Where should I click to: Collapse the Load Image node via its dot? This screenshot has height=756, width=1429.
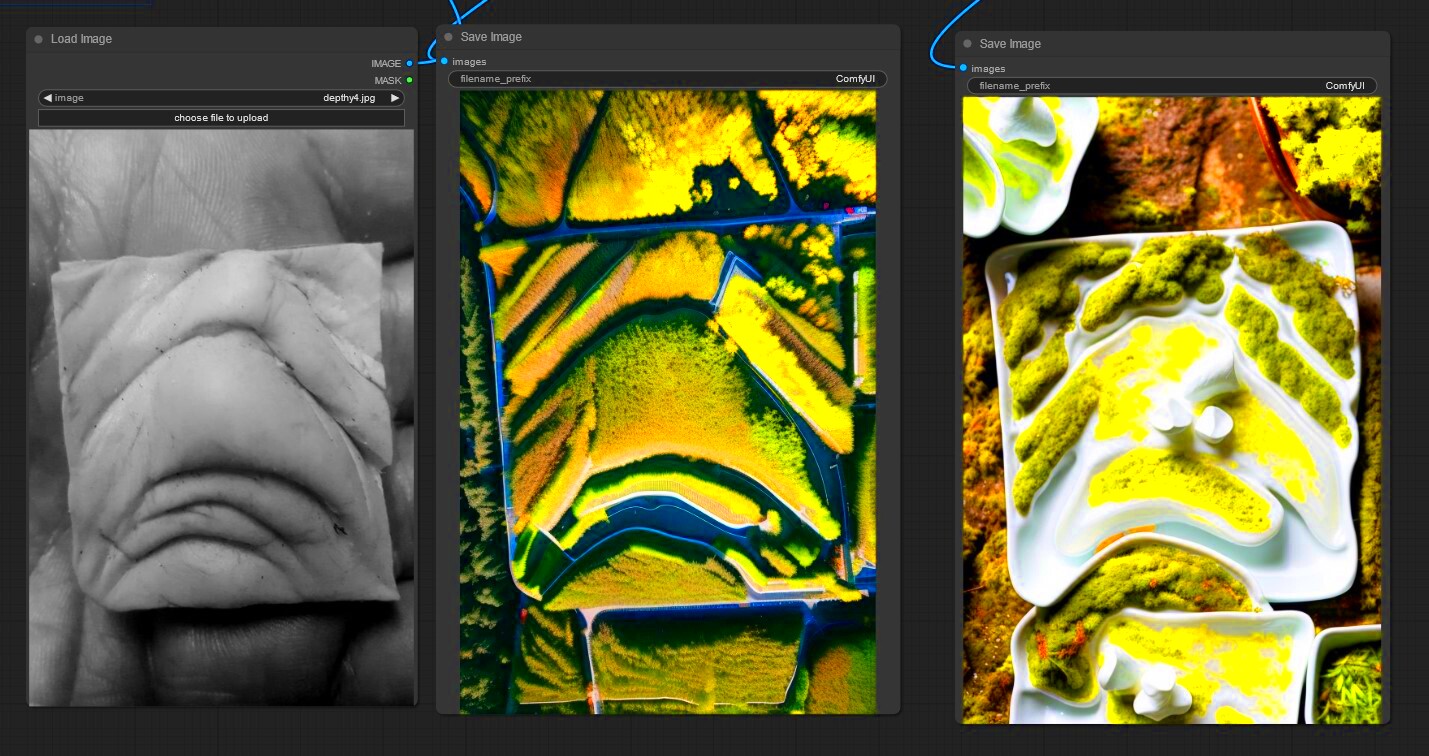pyautogui.click(x=39, y=39)
